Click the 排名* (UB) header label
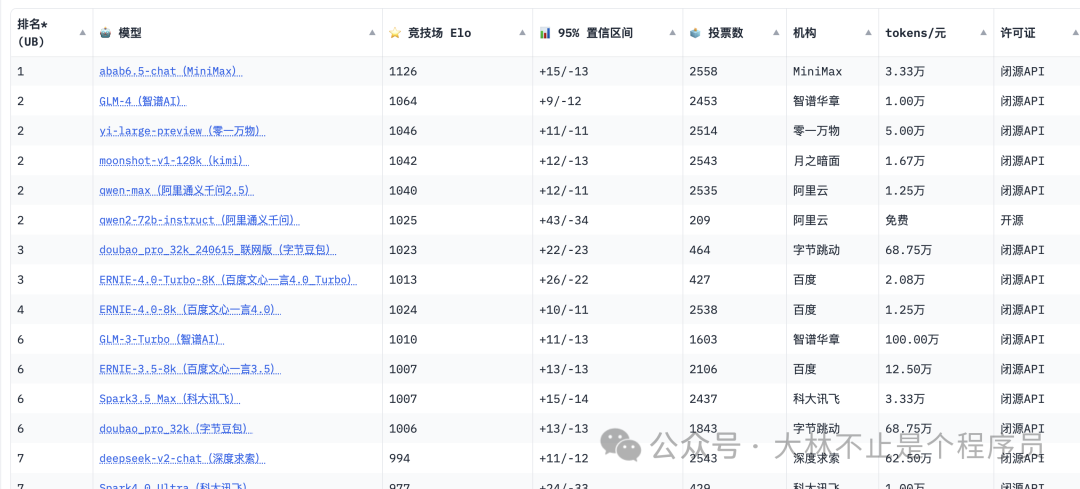This screenshot has height=489, width=1080. point(32,32)
